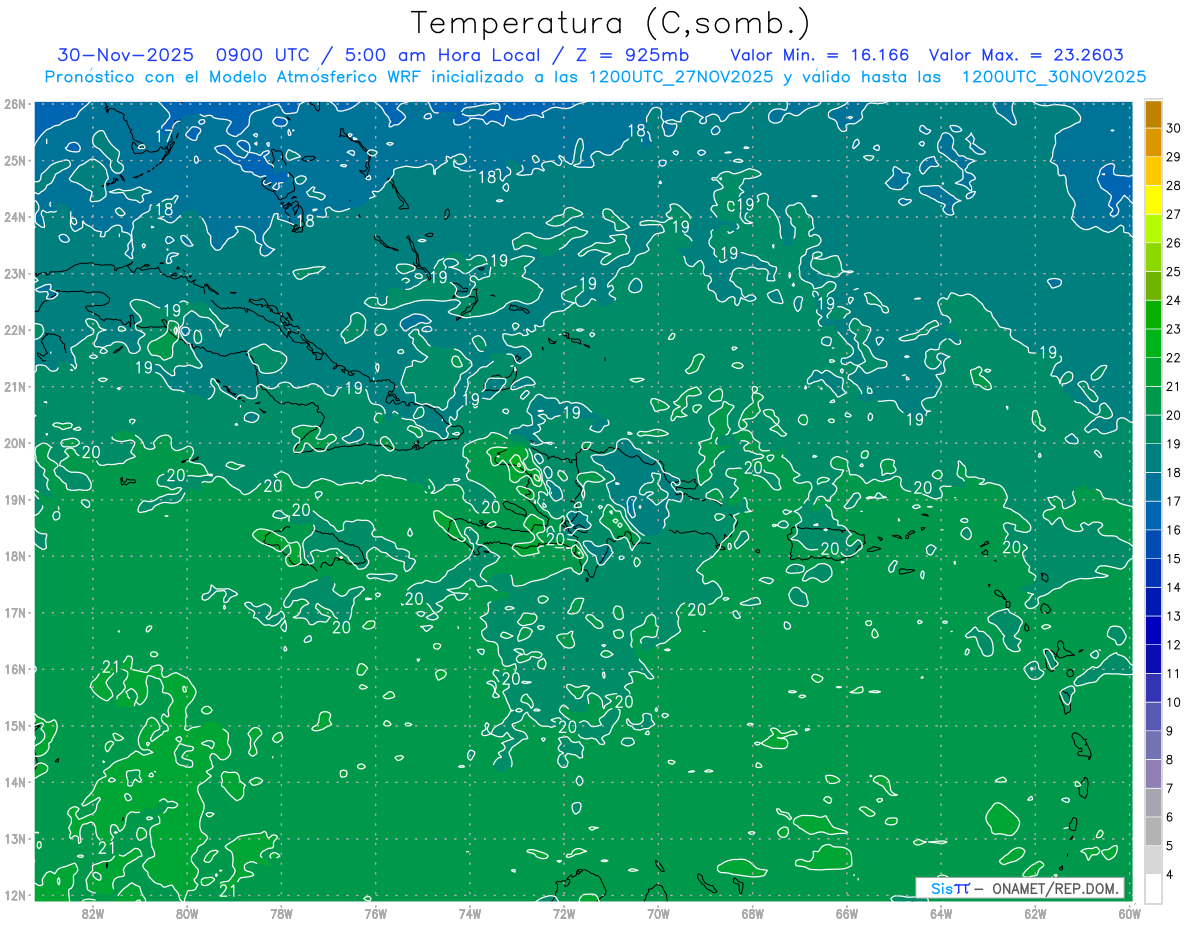The width and height of the screenshot is (1200, 927).
Task: Click the '78W' longitude axis label
Action: (x=282, y=912)
